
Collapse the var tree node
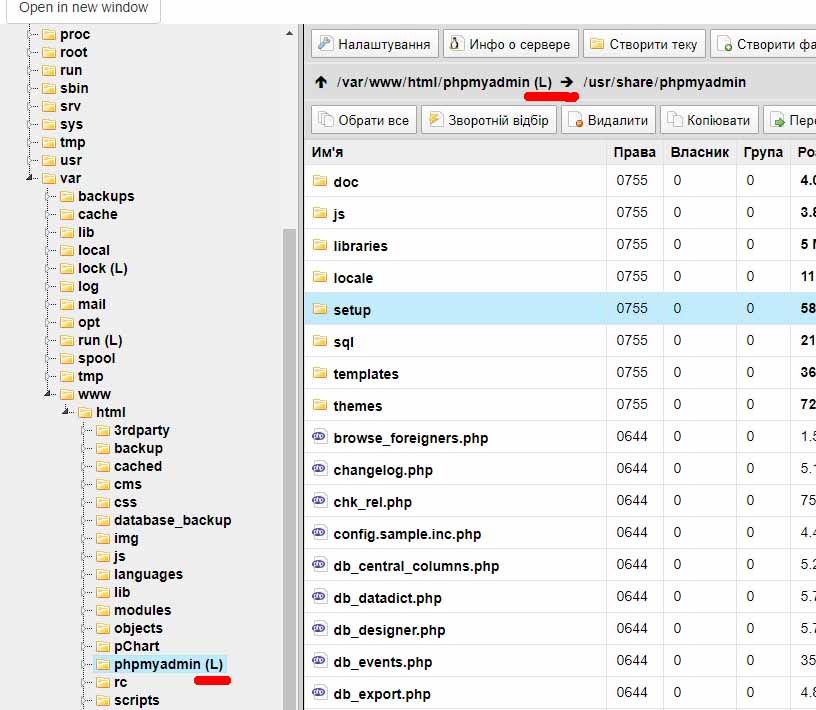(x=30, y=178)
